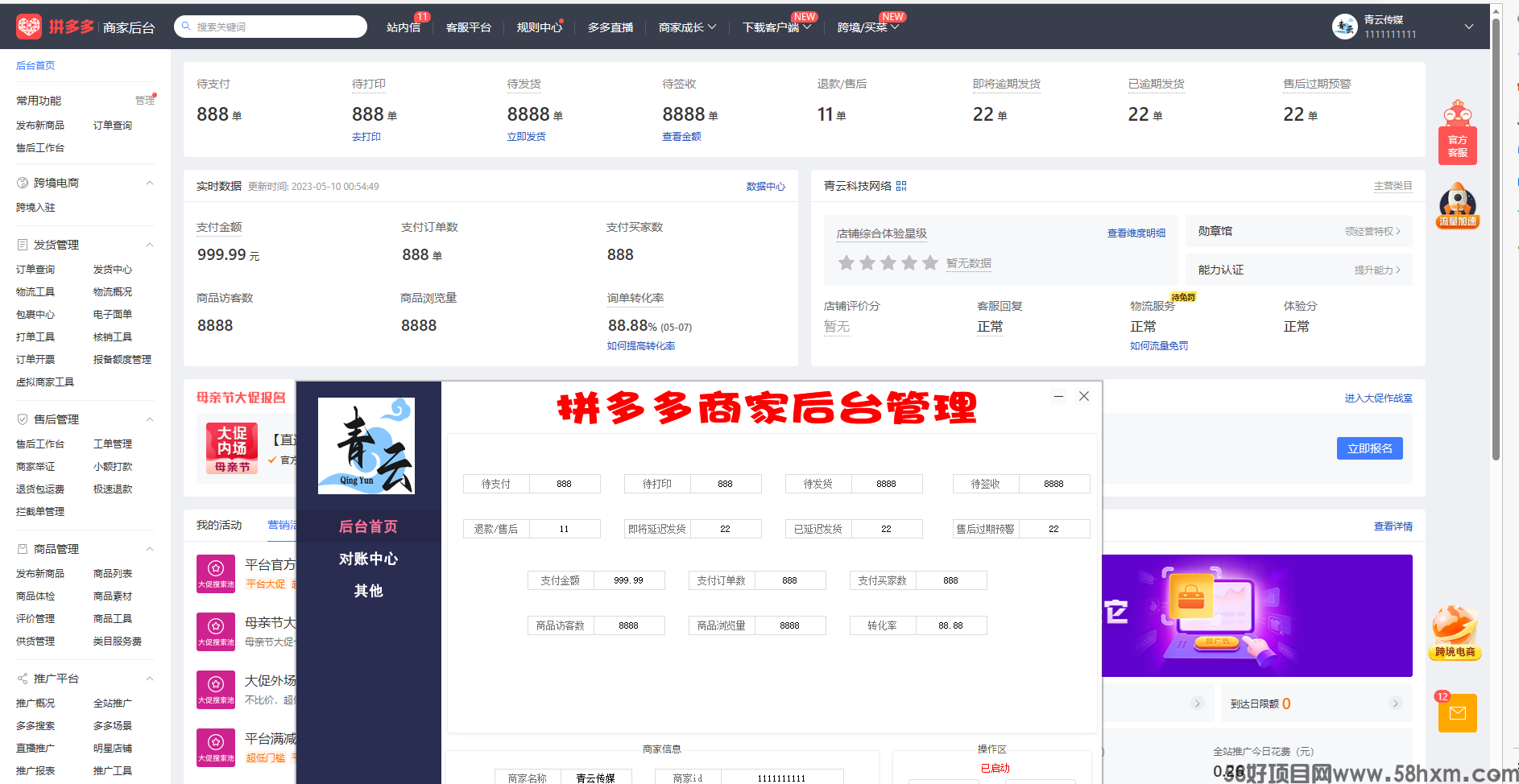Screen dimensions: 1519x784
Task: Click the purple promotional banner image
Action: point(1257,616)
